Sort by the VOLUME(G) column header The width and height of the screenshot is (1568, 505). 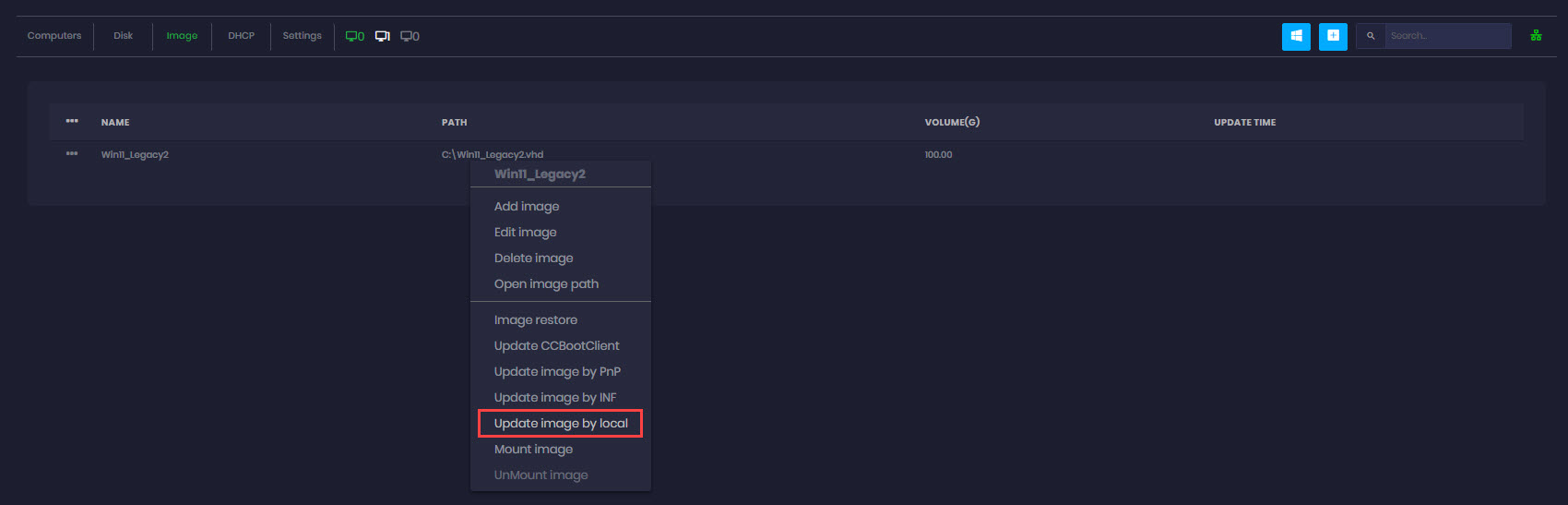tap(952, 122)
